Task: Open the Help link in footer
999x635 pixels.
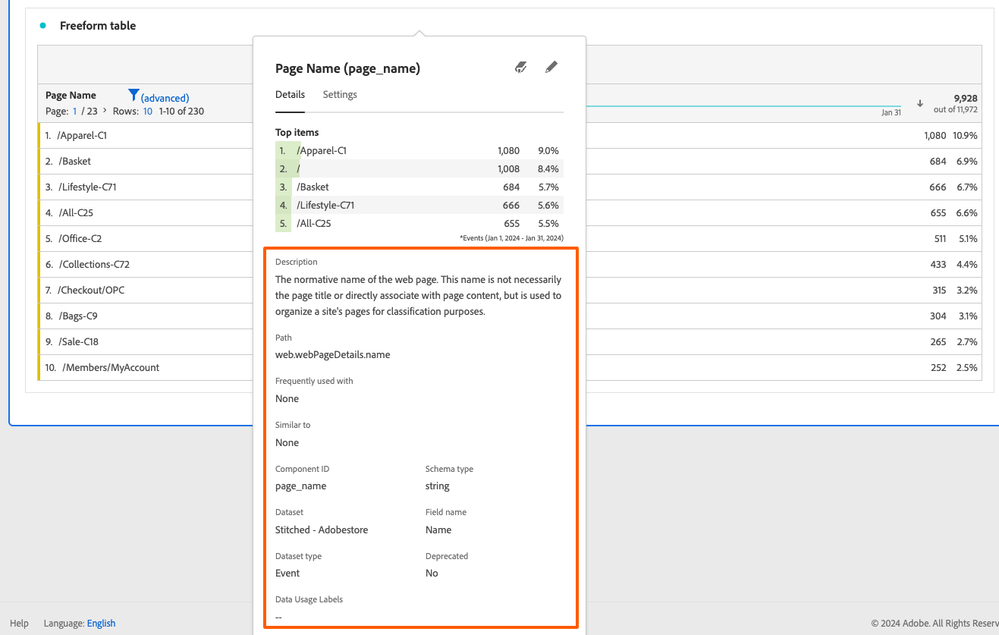Action: tap(19, 623)
